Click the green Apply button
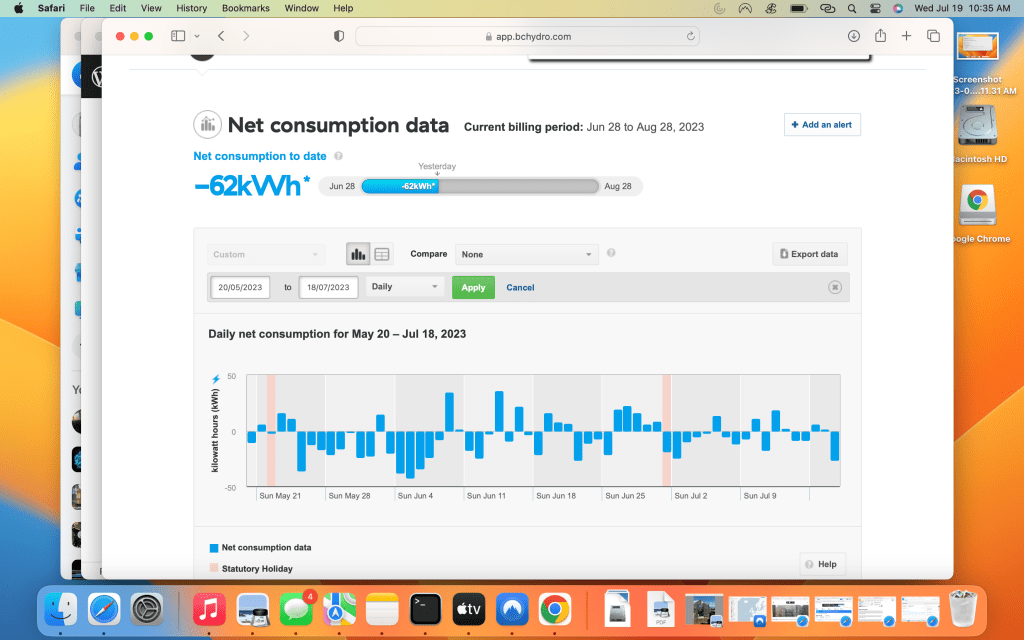The width and height of the screenshot is (1024, 640). 473,287
